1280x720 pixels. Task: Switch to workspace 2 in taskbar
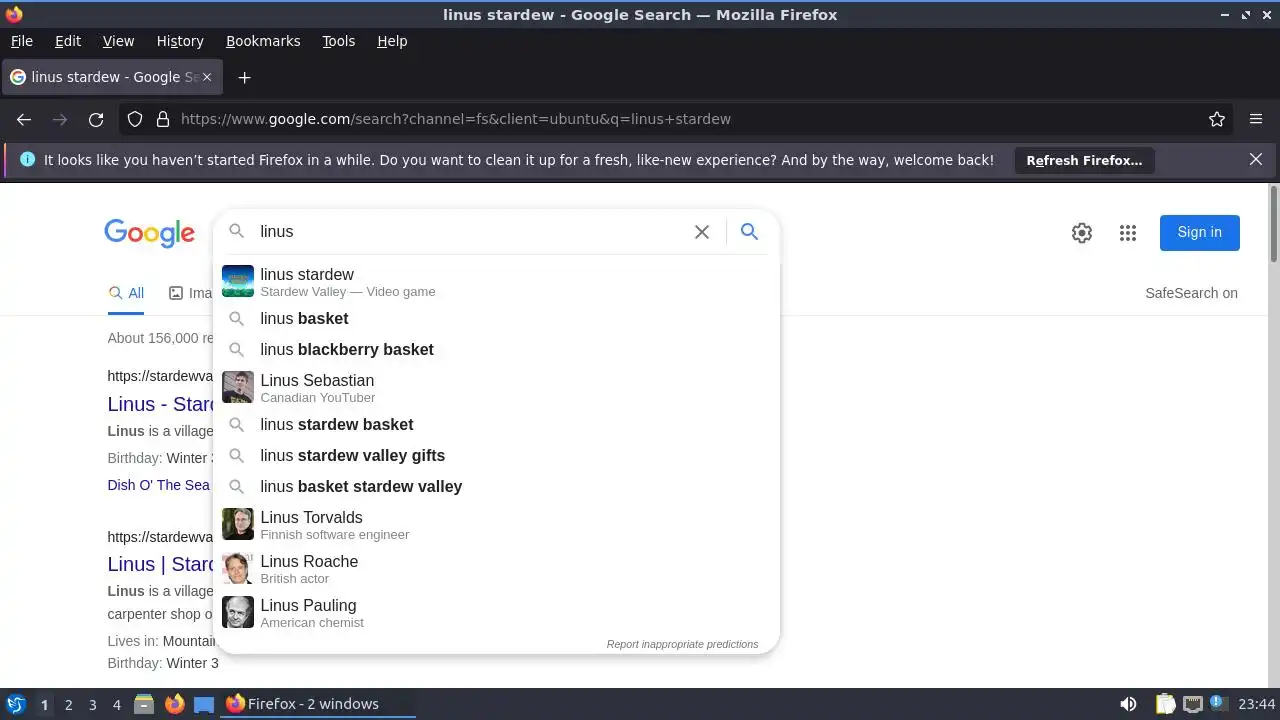tap(68, 704)
